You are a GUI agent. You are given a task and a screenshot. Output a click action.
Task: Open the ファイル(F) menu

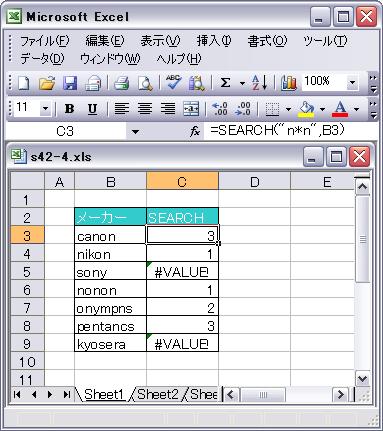point(44,41)
